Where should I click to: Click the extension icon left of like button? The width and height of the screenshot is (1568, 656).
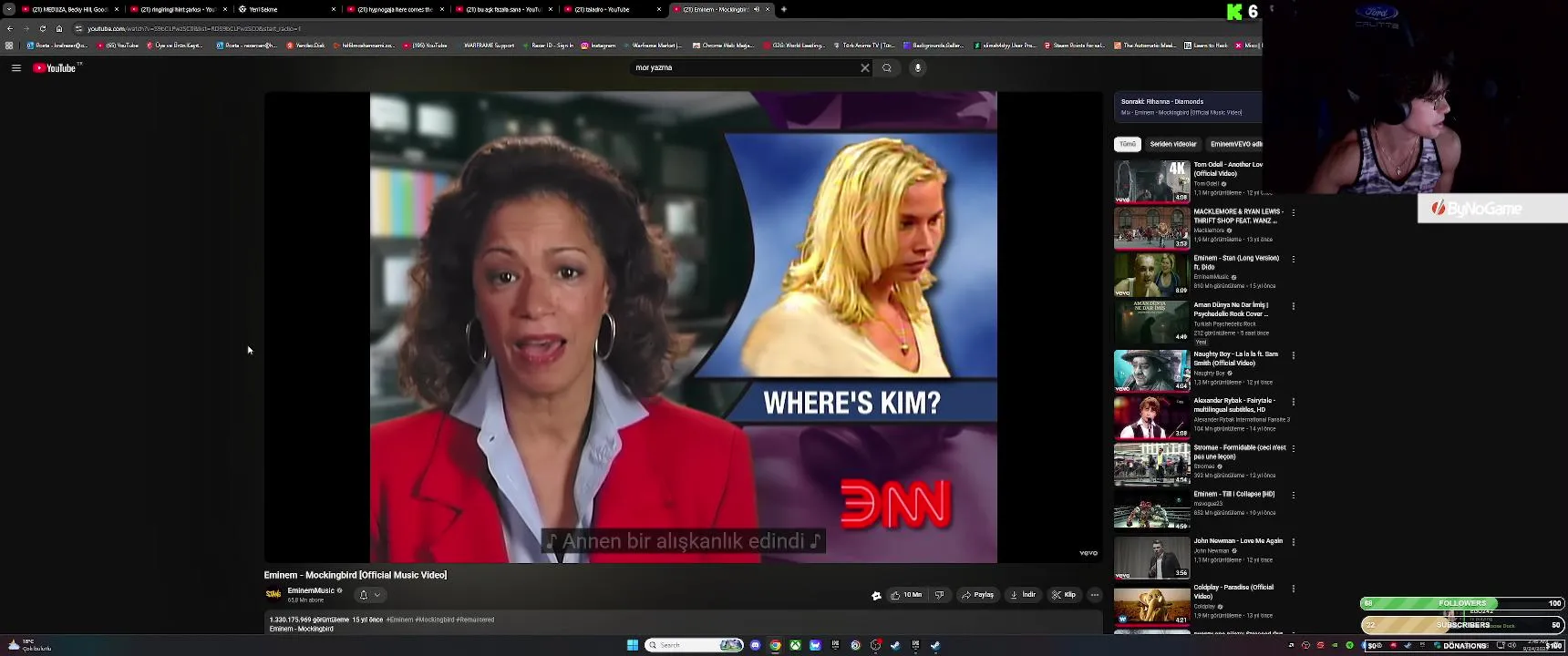point(876,595)
